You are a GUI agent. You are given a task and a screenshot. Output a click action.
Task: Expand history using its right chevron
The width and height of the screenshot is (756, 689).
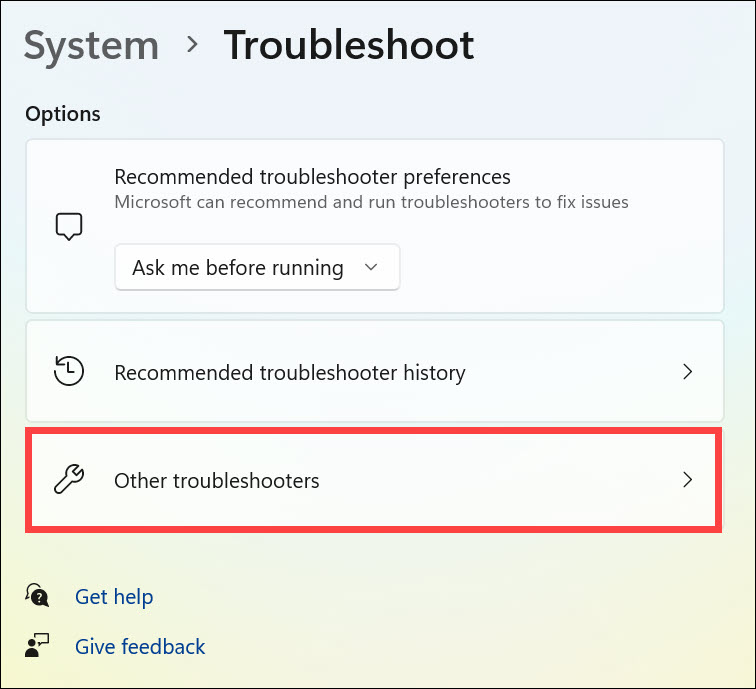[687, 372]
